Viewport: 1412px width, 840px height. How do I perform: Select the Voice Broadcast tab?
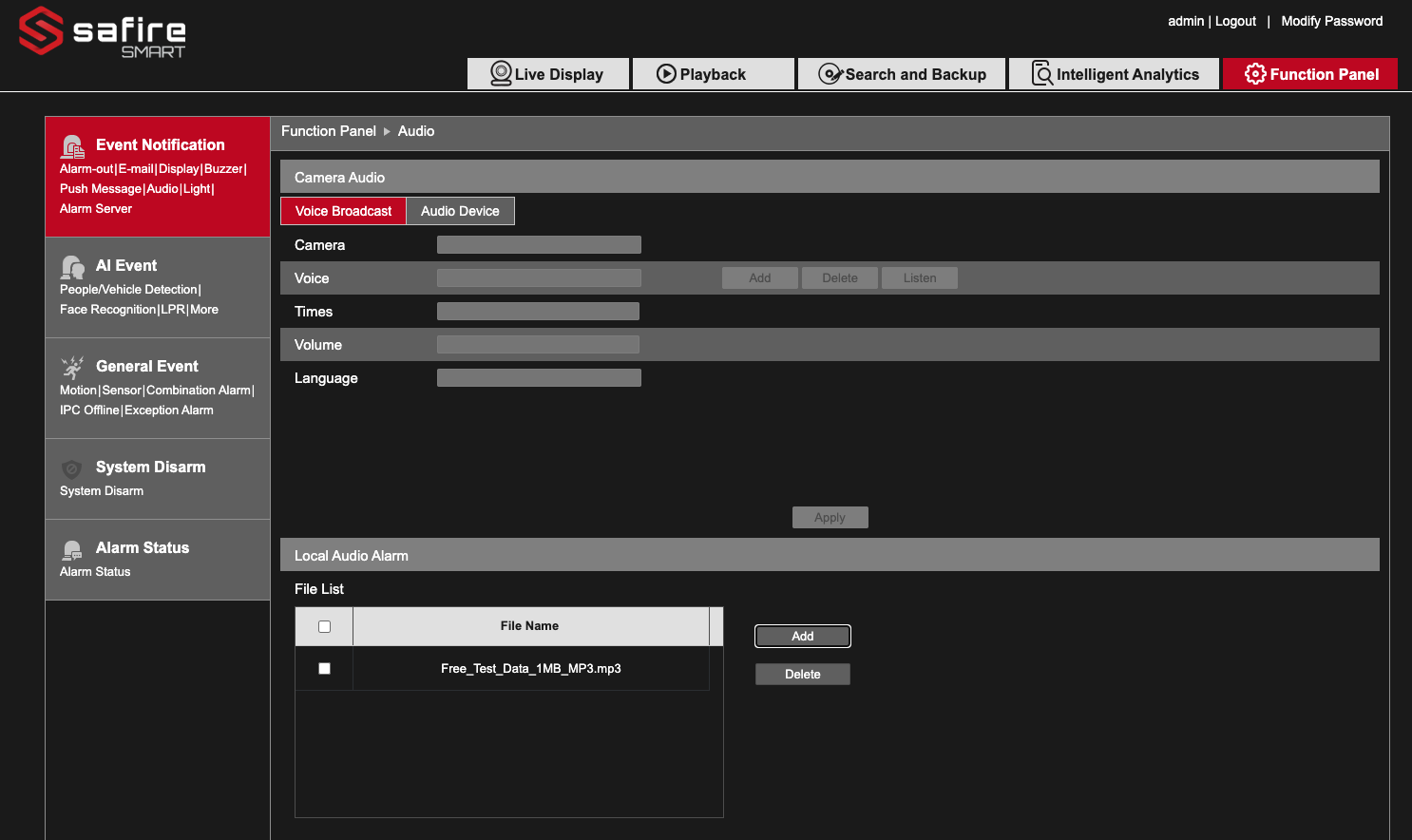(x=343, y=211)
